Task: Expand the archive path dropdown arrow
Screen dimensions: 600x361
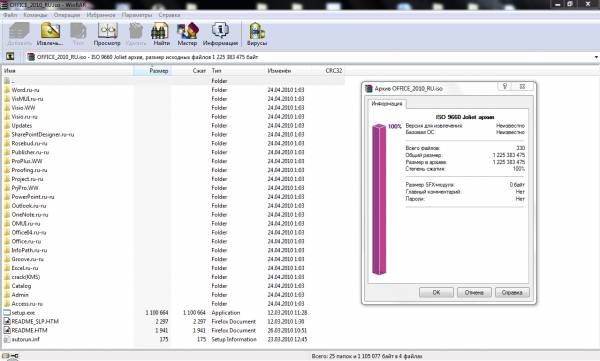Action: (596, 57)
